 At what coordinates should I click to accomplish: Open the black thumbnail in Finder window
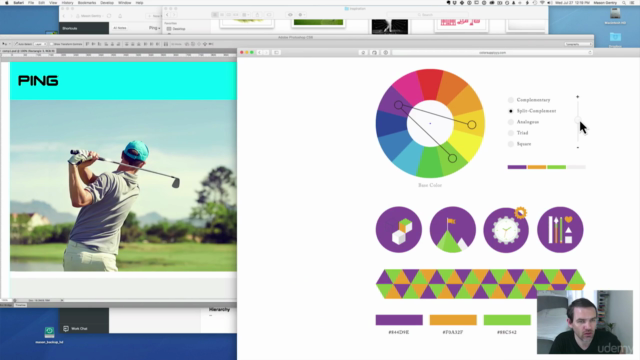pos(390,27)
